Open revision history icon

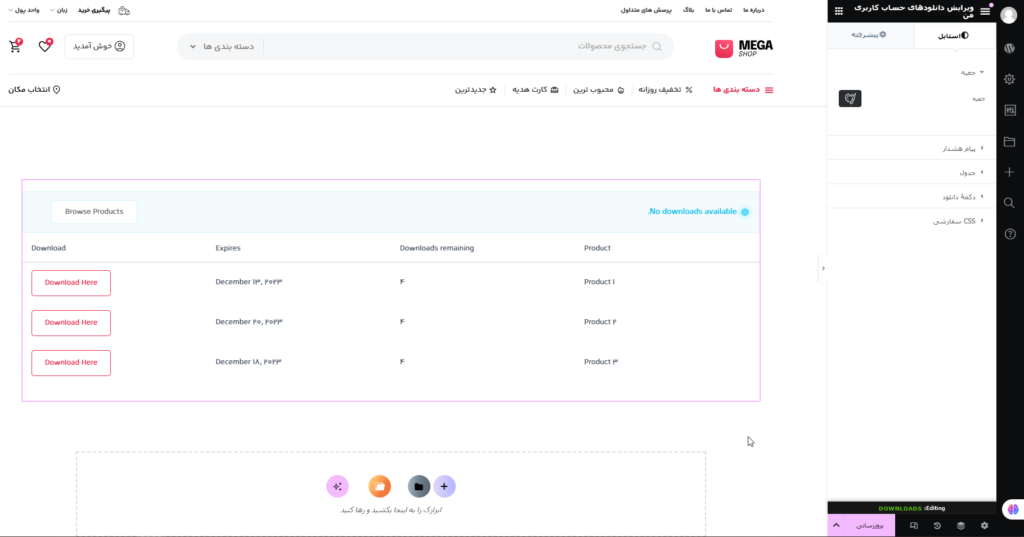[937, 525]
